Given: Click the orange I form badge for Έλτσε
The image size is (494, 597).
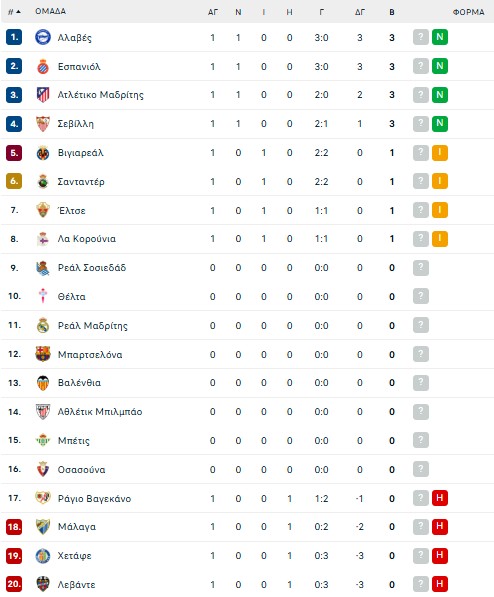Looking at the screenshot, I should [440, 210].
